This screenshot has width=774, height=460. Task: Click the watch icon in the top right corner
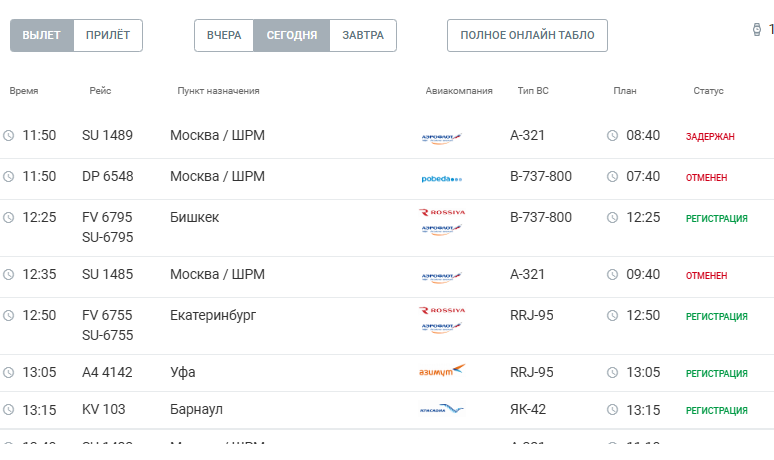(756, 30)
